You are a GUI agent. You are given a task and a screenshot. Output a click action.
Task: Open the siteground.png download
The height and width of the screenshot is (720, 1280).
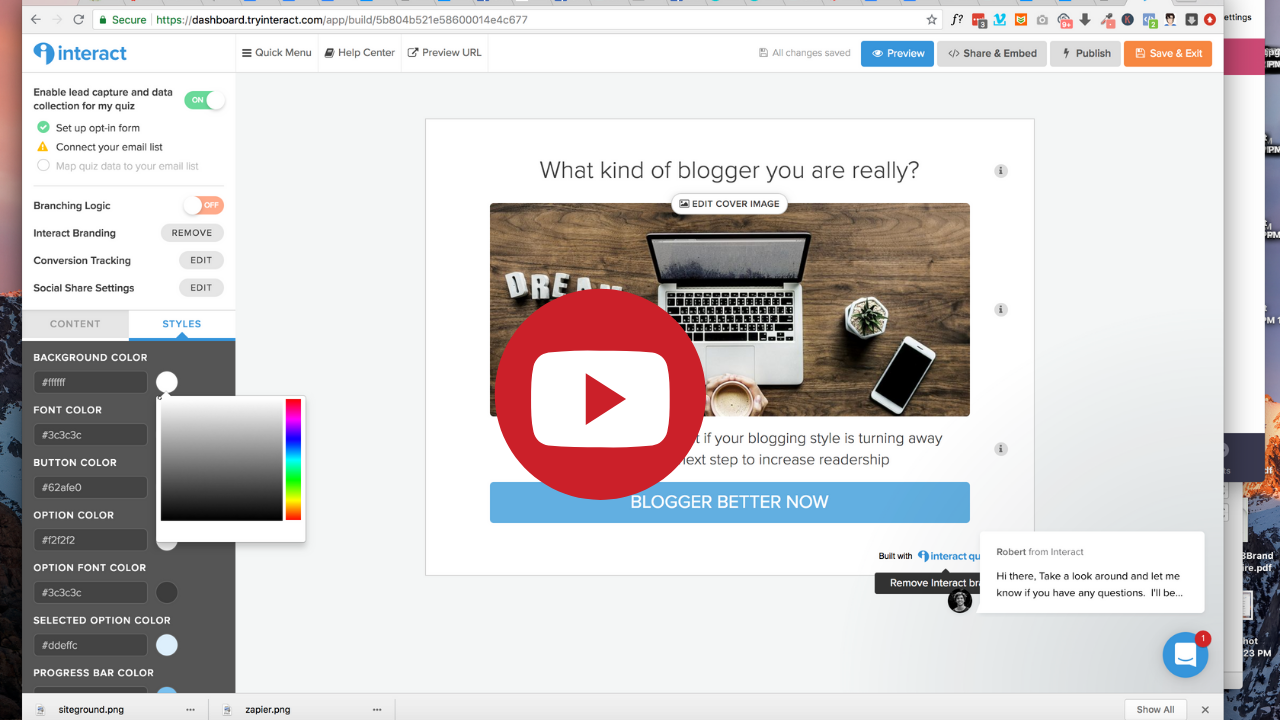click(91, 709)
